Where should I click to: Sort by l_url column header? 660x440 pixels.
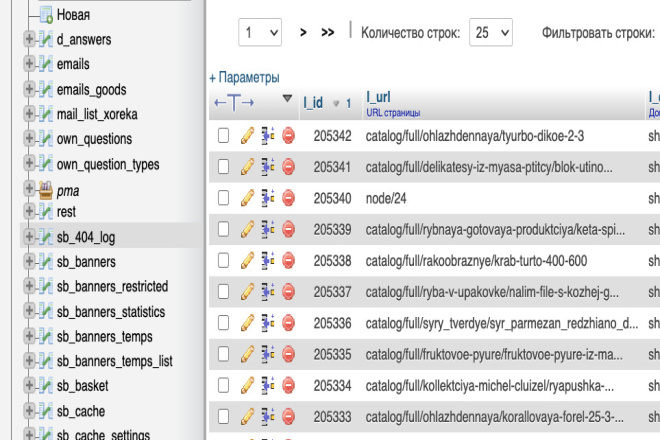pos(378,97)
